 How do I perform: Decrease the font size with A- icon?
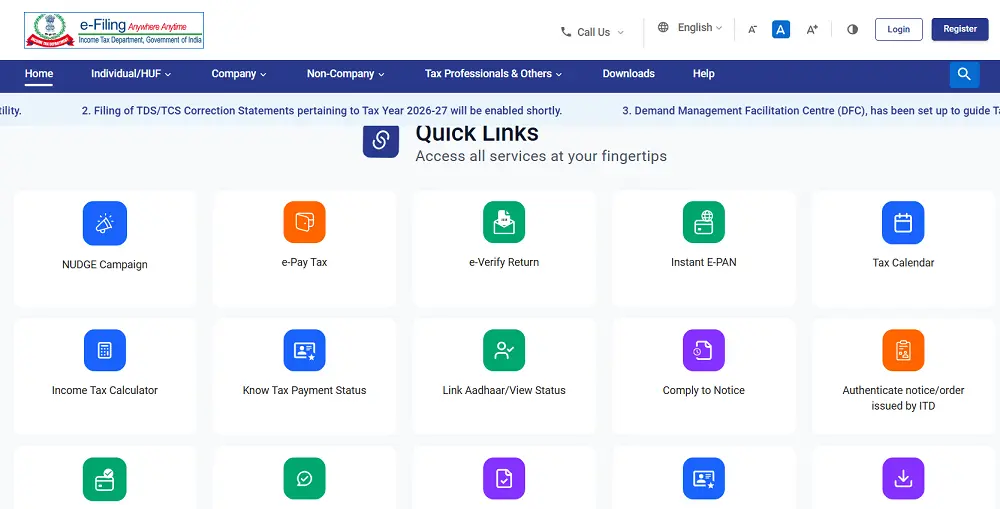click(753, 29)
